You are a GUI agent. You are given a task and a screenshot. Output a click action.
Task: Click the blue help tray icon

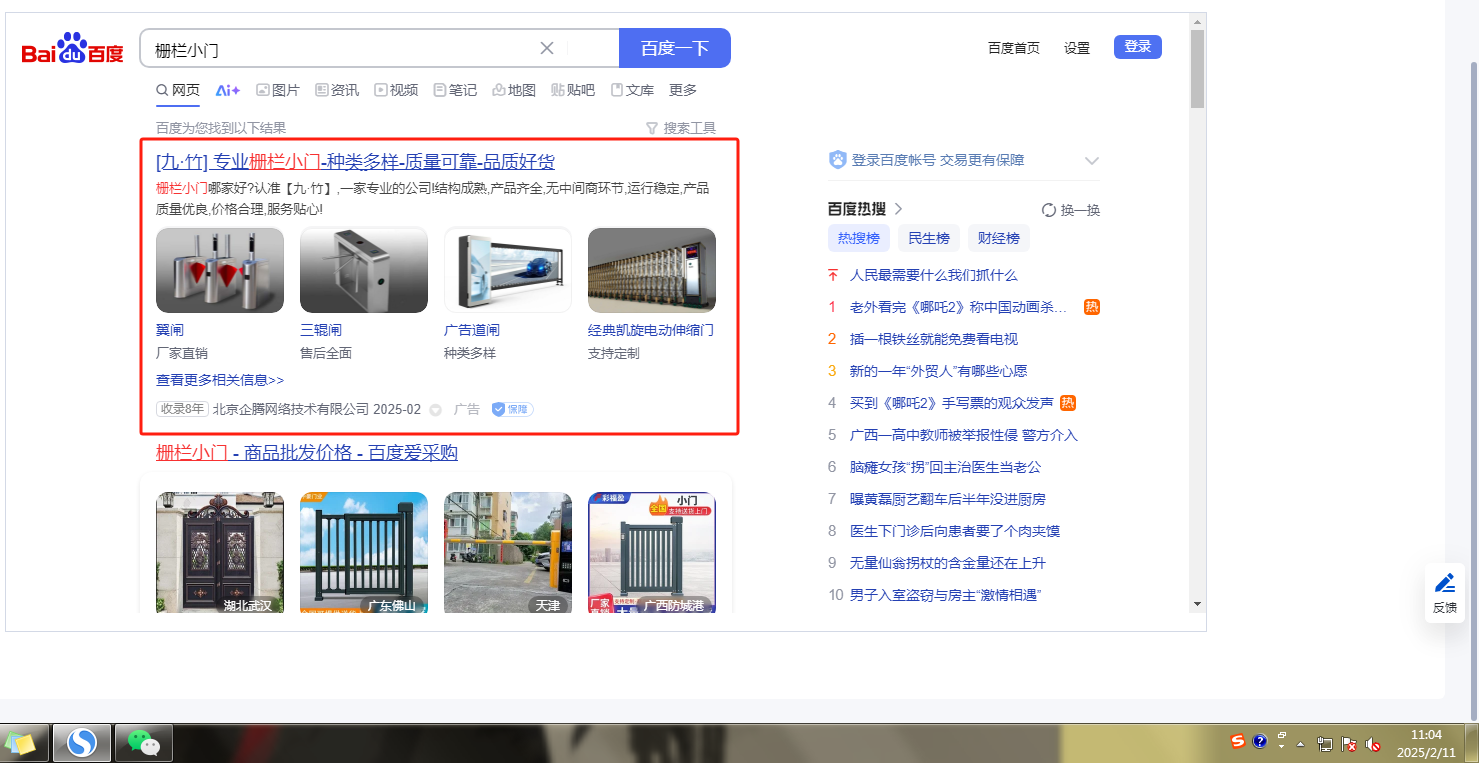1260,742
